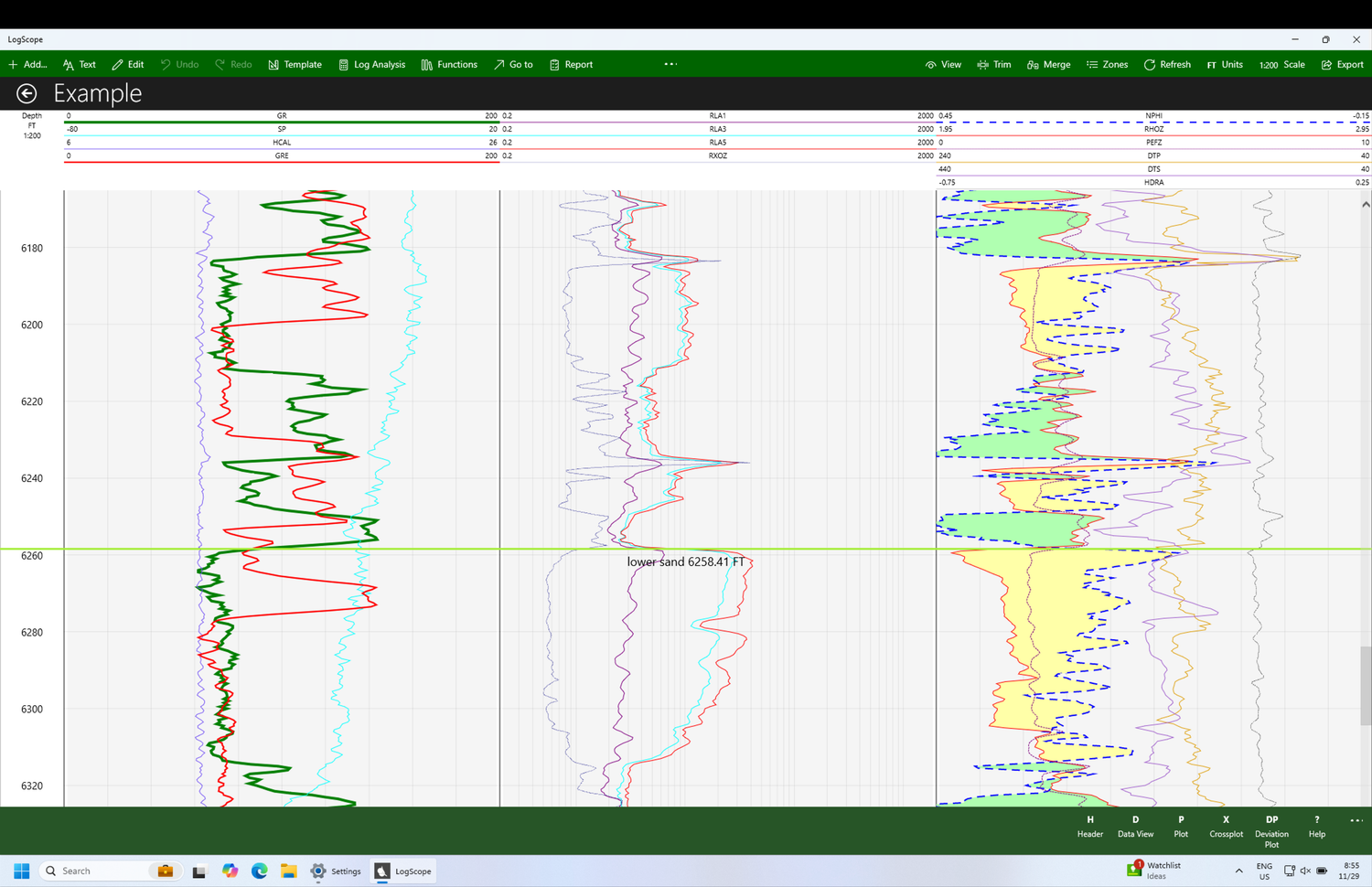Click the Add... button in toolbar
This screenshot has width=1372, height=887.
(x=27, y=65)
